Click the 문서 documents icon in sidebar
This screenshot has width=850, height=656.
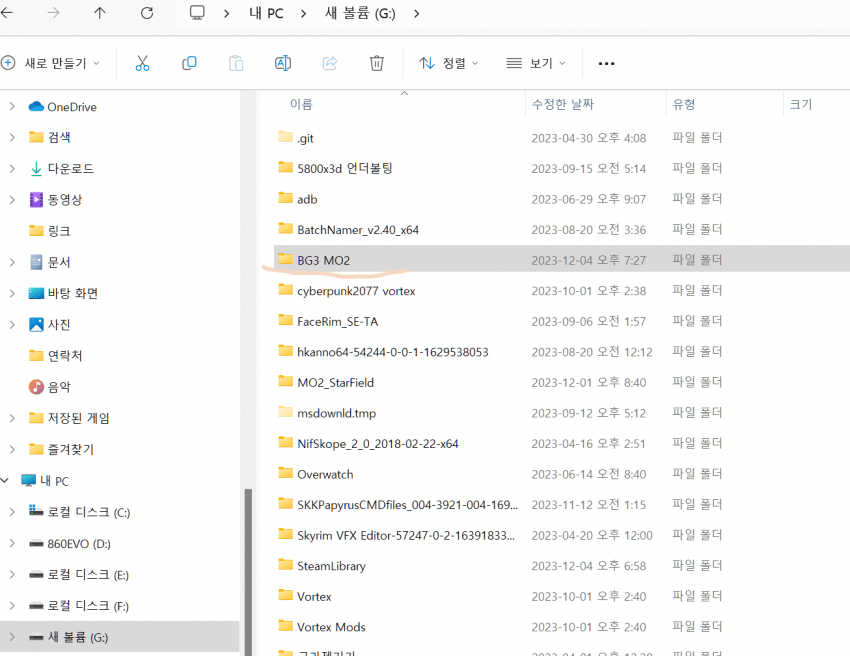36,262
